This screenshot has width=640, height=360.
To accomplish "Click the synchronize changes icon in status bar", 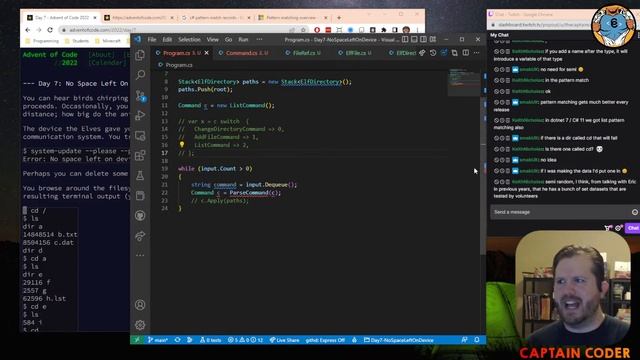I will pyautogui.click(x=178, y=340).
